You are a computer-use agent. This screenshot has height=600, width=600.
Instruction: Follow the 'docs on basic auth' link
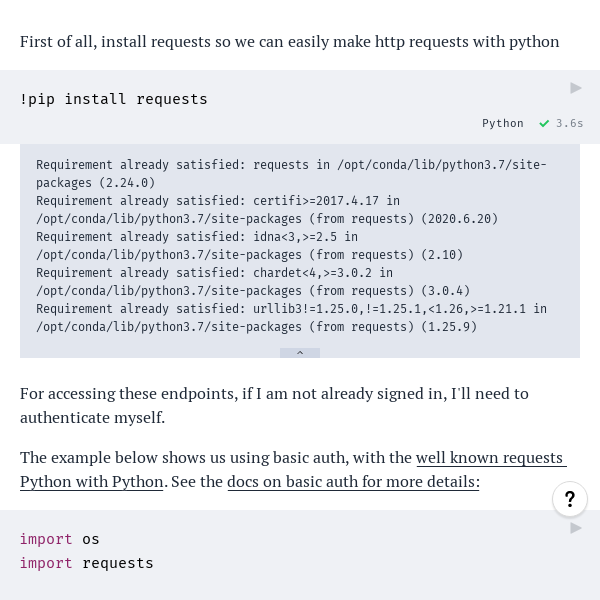click(x=353, y=482)
